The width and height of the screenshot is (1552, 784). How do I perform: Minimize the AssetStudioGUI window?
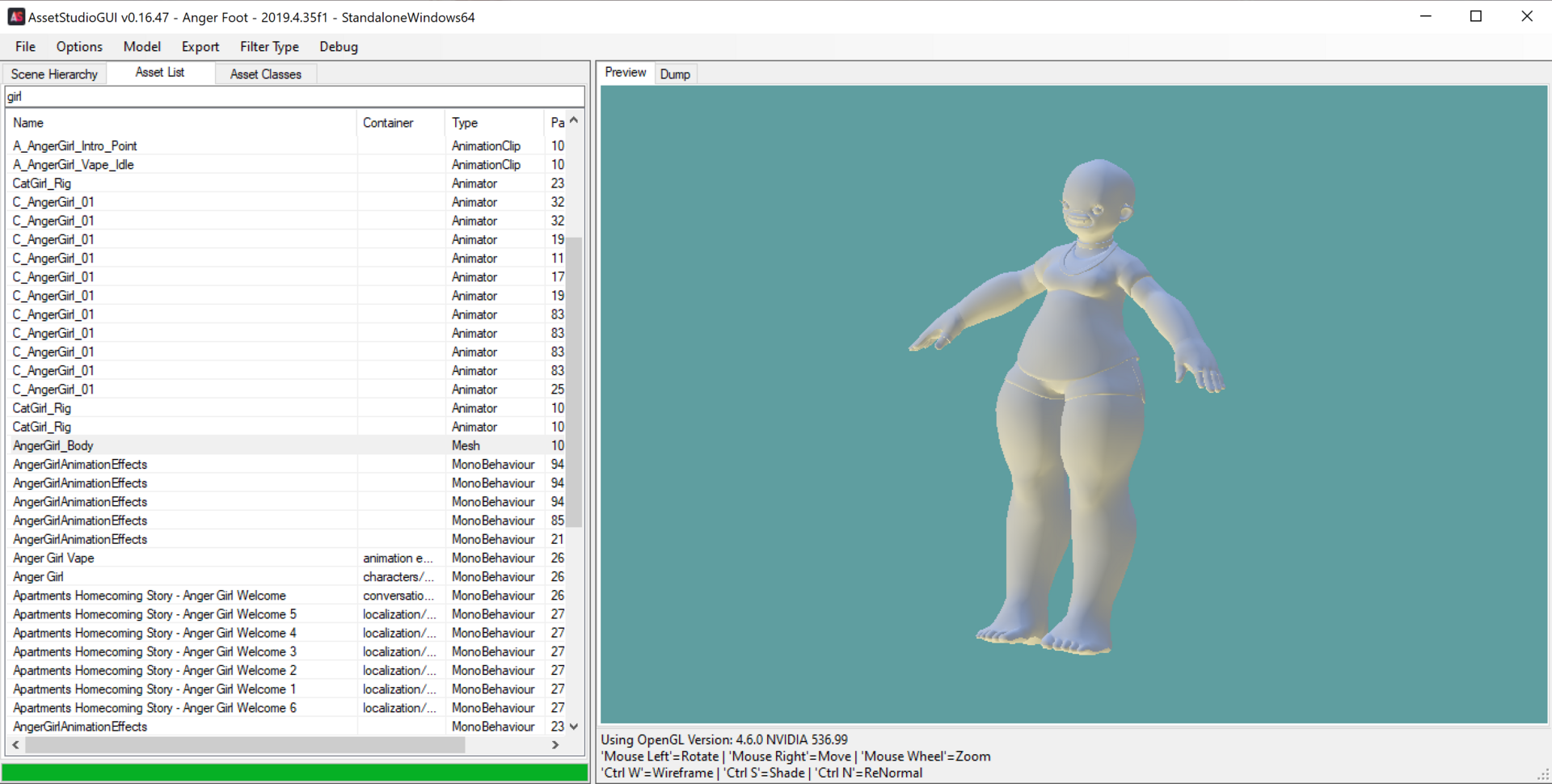(x=1426, y=16)
